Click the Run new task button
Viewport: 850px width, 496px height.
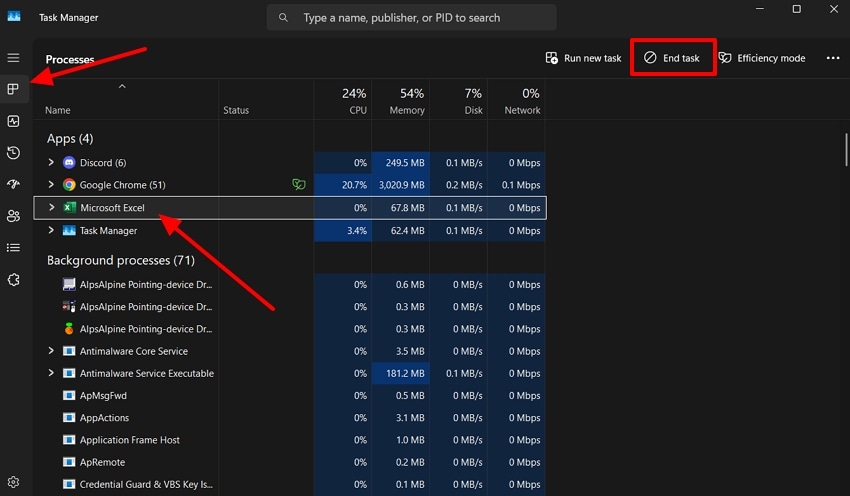[x=583, y=58]
